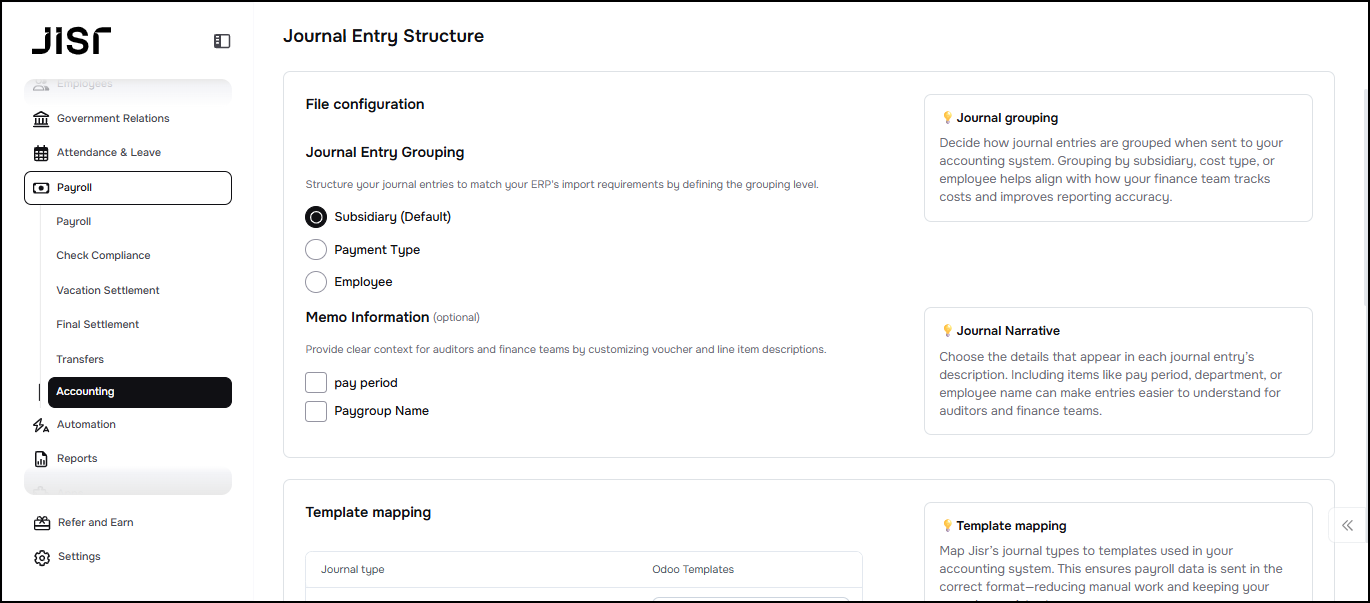
Task: Click the Reports chart icon
Action: tap(41, 459)
